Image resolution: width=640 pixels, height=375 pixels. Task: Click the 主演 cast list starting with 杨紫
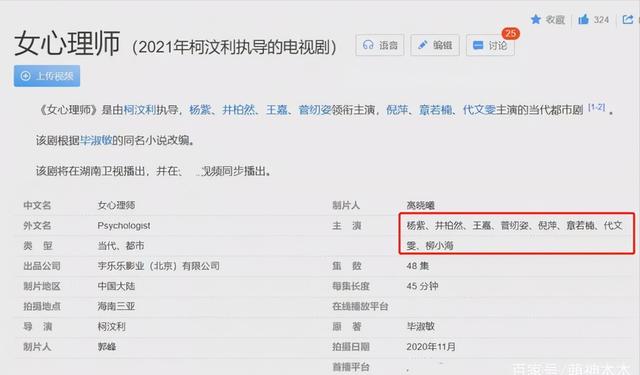[515, 235]
